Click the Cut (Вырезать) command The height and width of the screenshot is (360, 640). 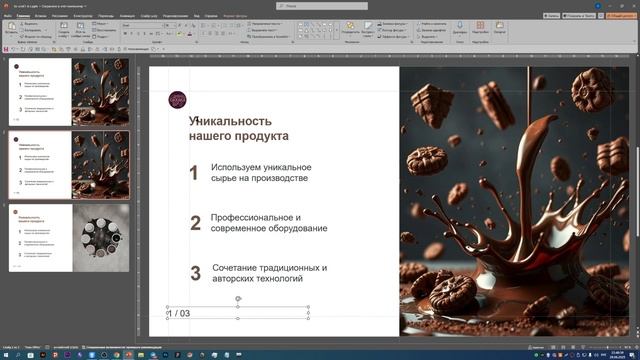click(x=29, y=24)
